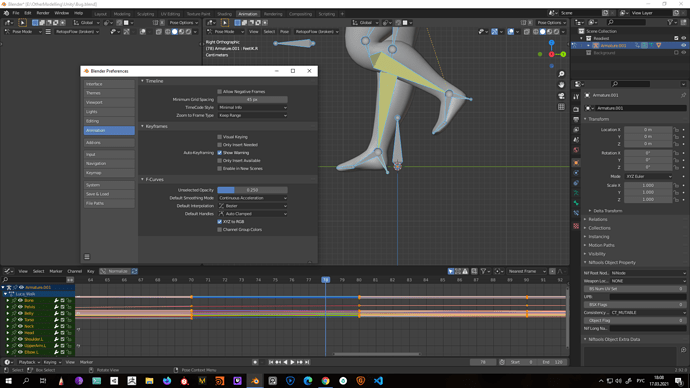Jump to the first frame
The width and height of the screenshot is (690, 388).
(x=271, y=362)
